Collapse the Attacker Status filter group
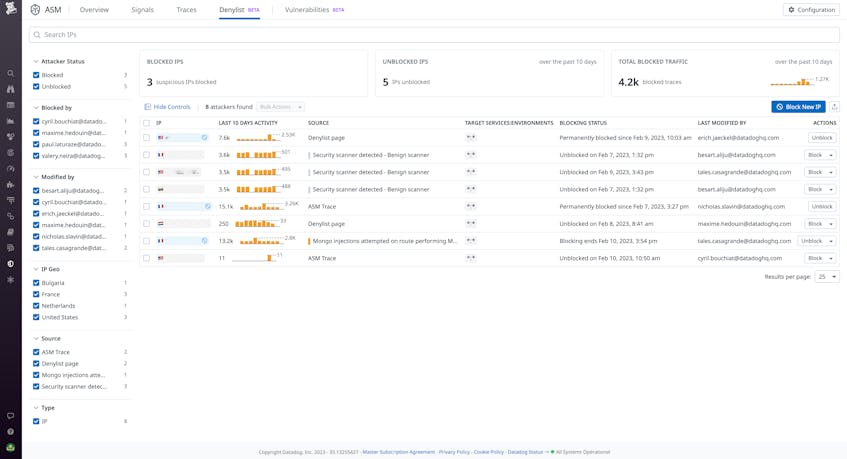Viewport: 847px width, 459px height. click(36, 62)
